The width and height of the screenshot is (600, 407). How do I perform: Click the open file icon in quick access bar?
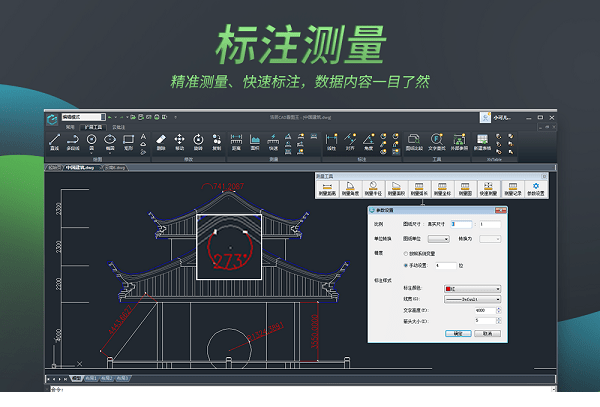pos(133,117)
